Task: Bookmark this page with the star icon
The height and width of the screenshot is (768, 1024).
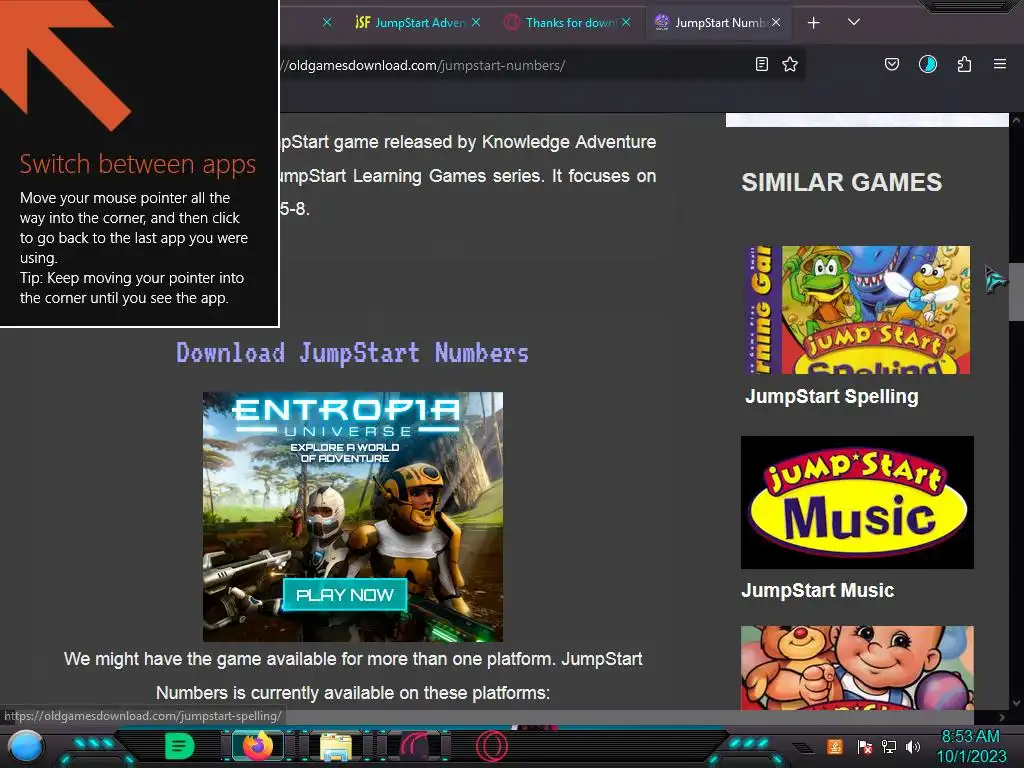Action: pyautogui.click(x=790, y=64)
